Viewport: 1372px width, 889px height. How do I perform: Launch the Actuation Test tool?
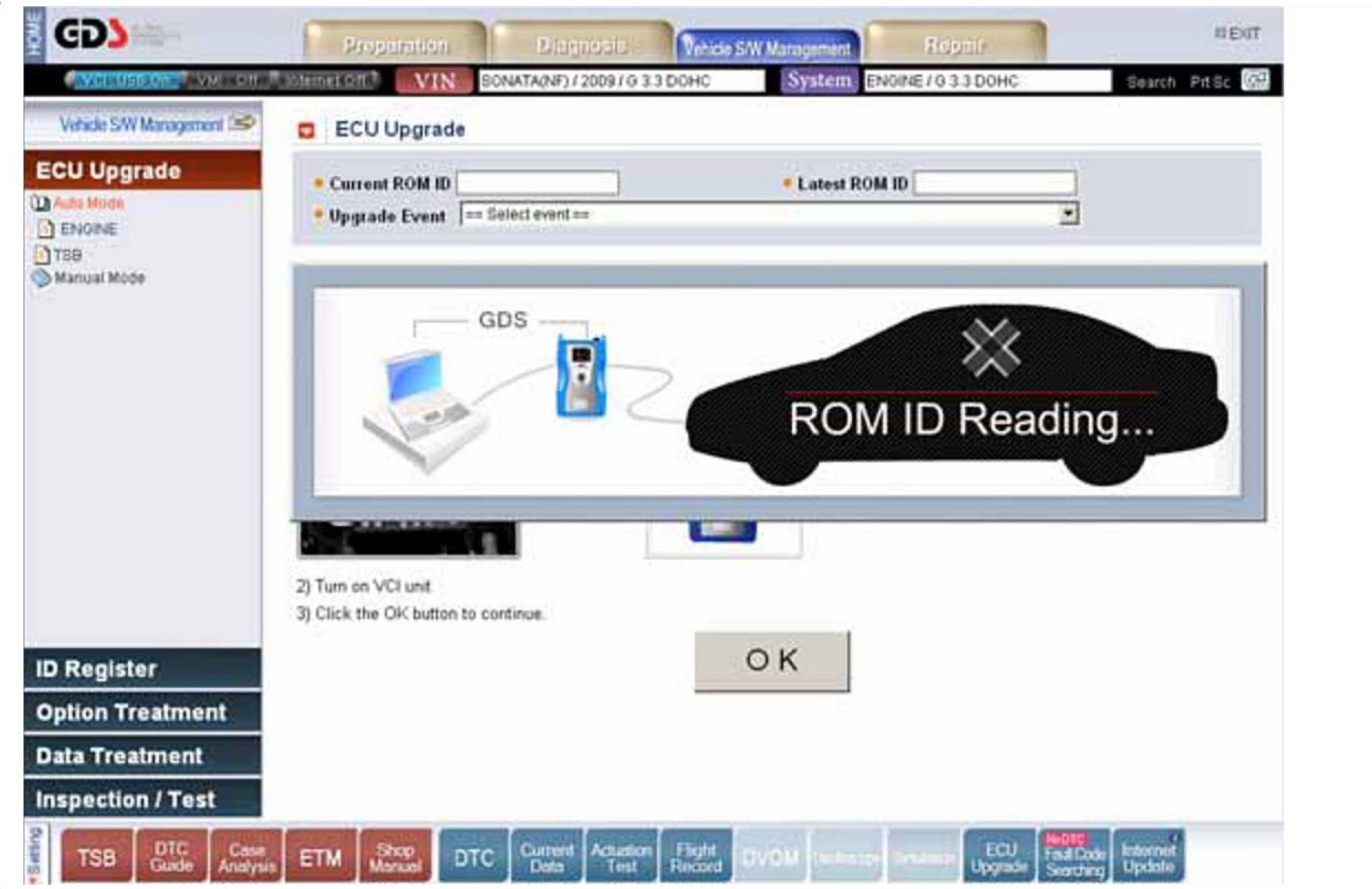621,857
